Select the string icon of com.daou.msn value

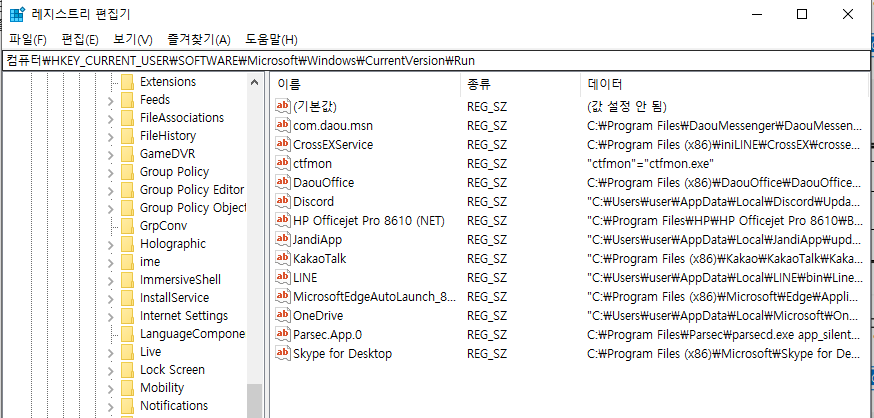tap(284, 125)
